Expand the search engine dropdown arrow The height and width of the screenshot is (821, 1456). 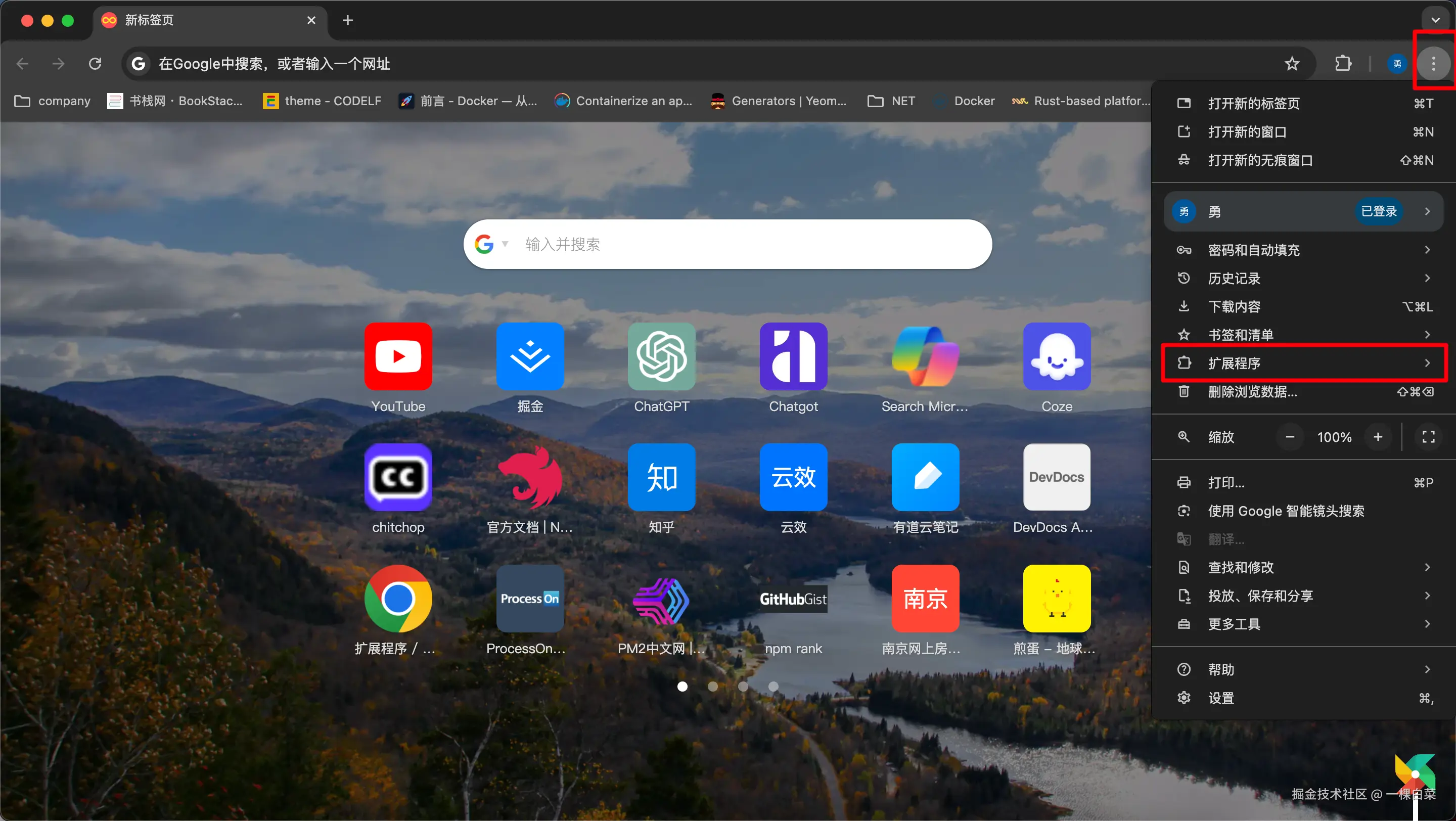click(x=505, y=244)
